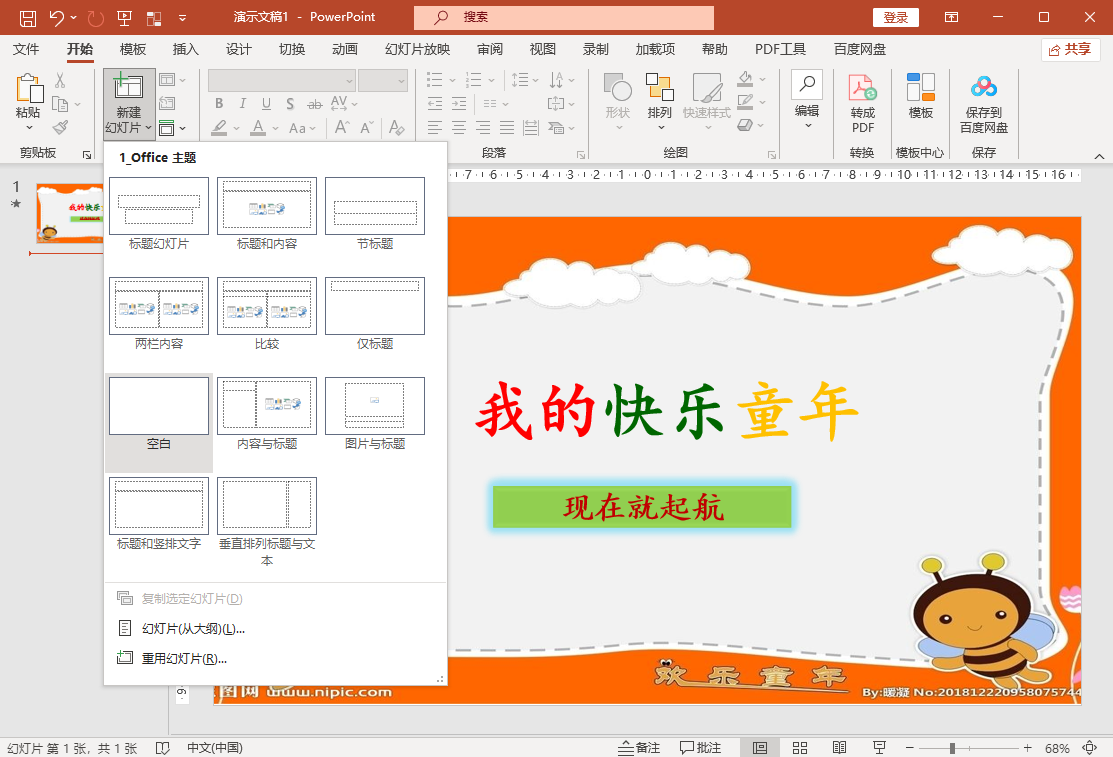The image size is (1113, 757).
Task: Toggle the 备注 notes pane
Action: coord(639,748)
